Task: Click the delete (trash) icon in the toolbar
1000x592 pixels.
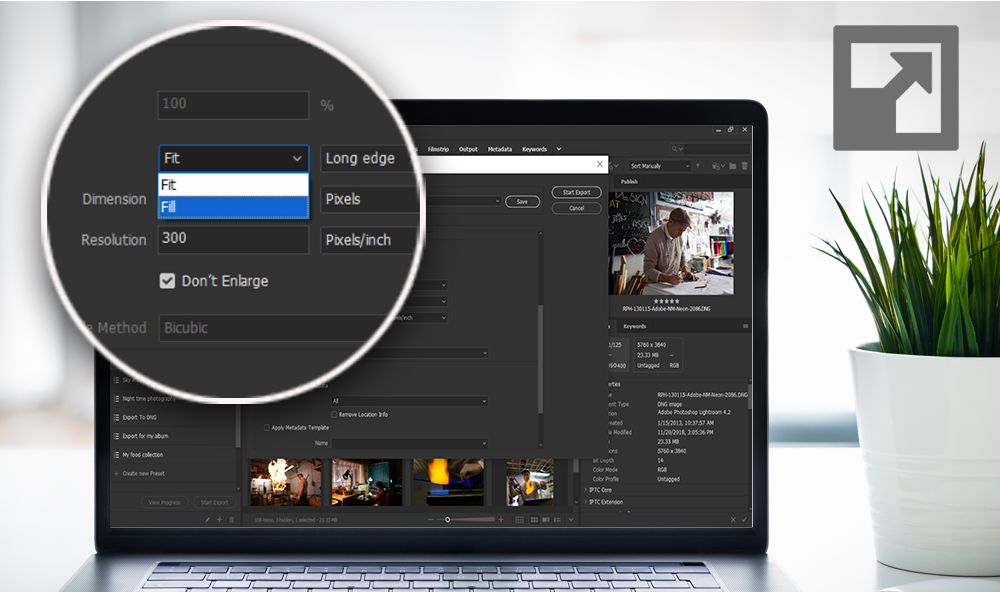Action: [744, 166]
